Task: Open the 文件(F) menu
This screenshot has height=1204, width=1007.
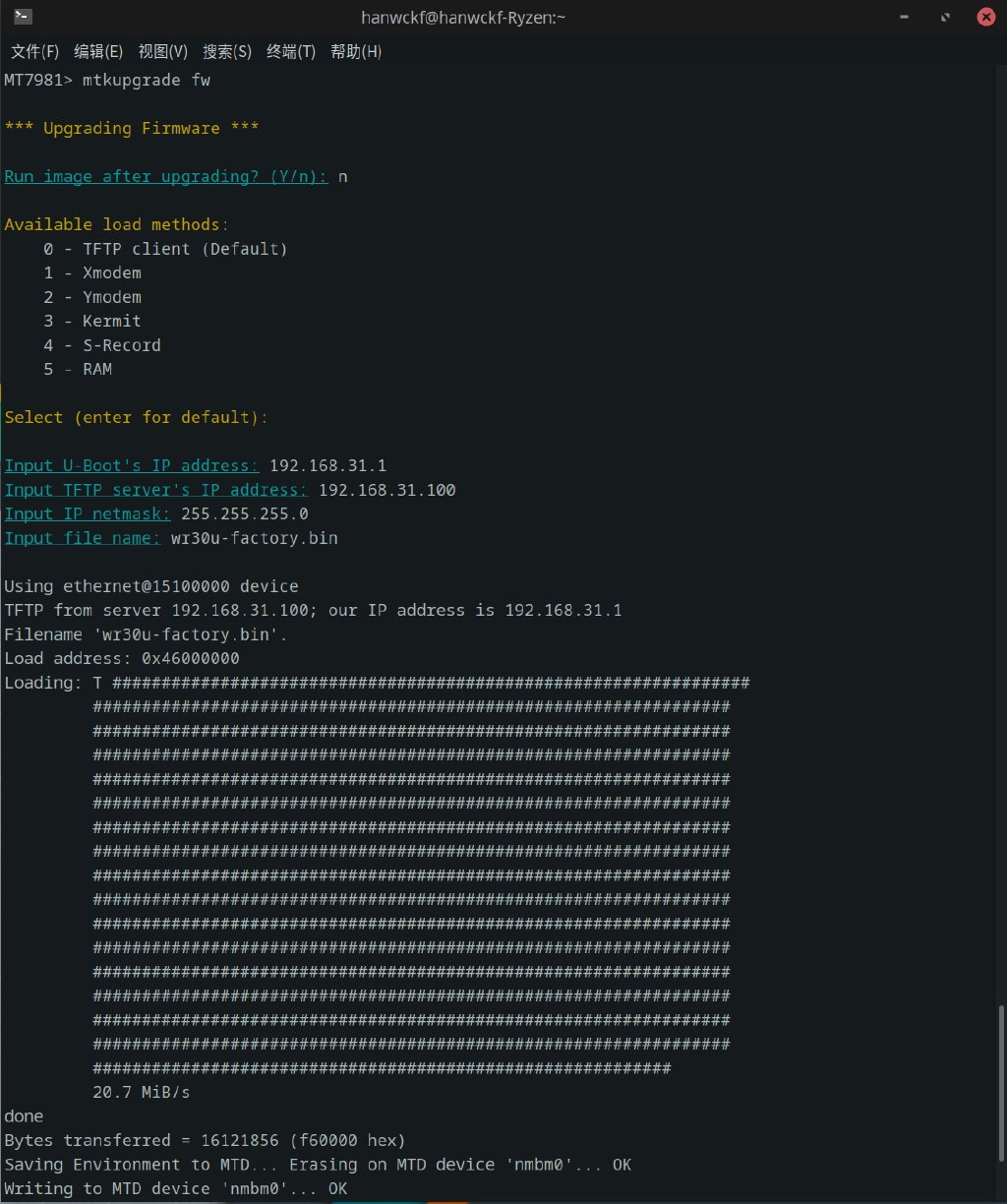Action: [34, 51]
